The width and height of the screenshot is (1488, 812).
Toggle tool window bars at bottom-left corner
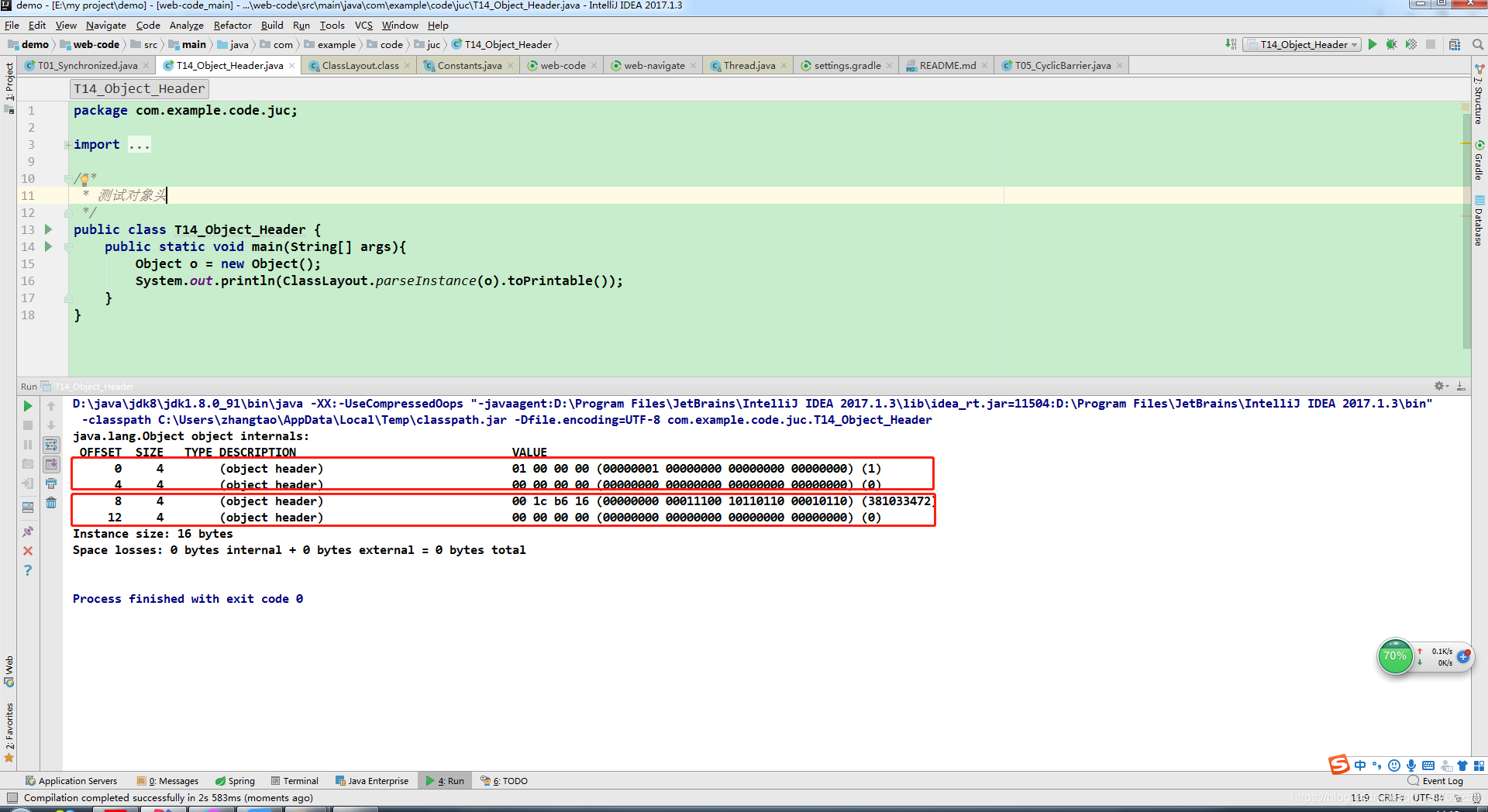[12, 797]
